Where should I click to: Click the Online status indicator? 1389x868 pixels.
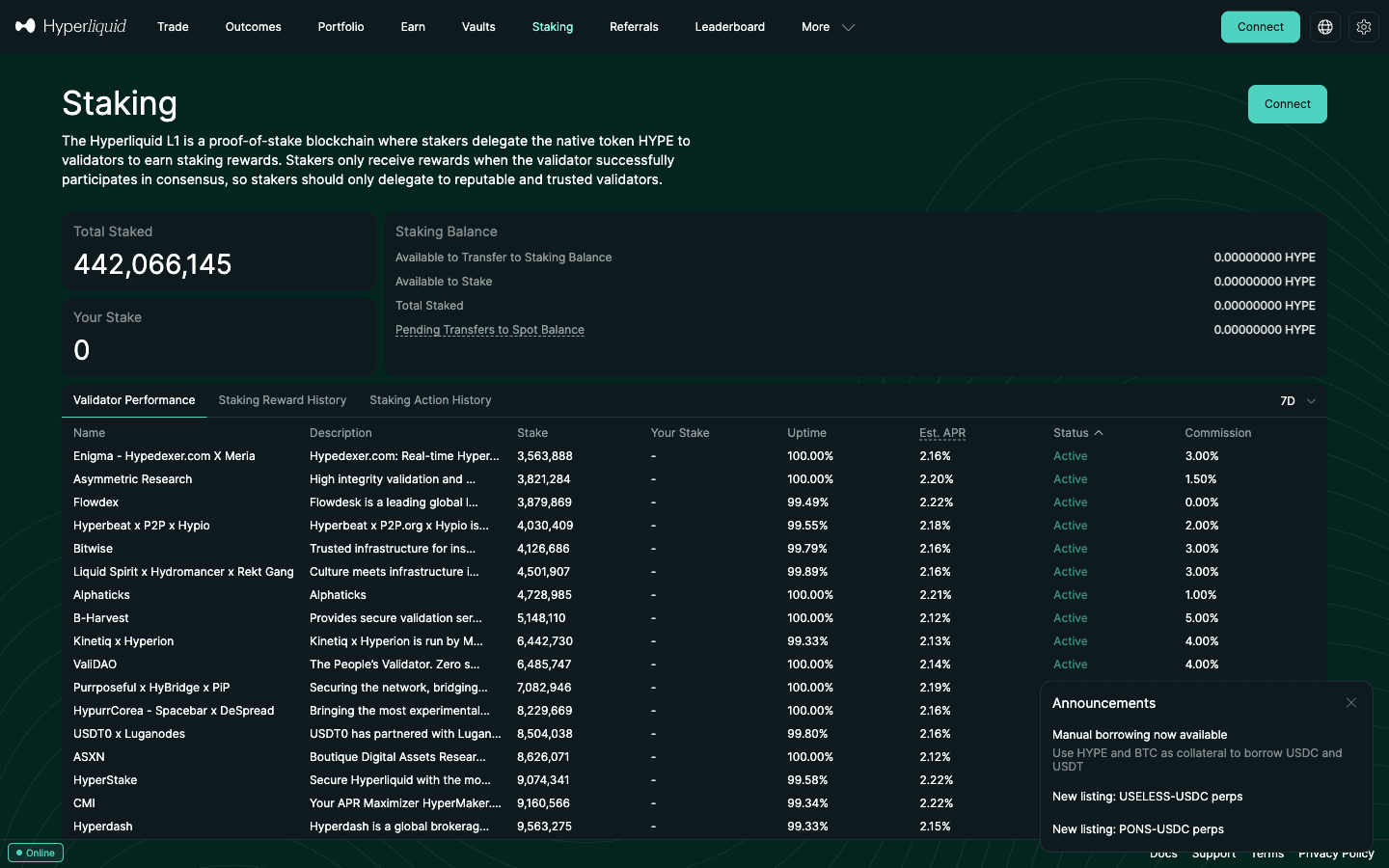point(36,853)
